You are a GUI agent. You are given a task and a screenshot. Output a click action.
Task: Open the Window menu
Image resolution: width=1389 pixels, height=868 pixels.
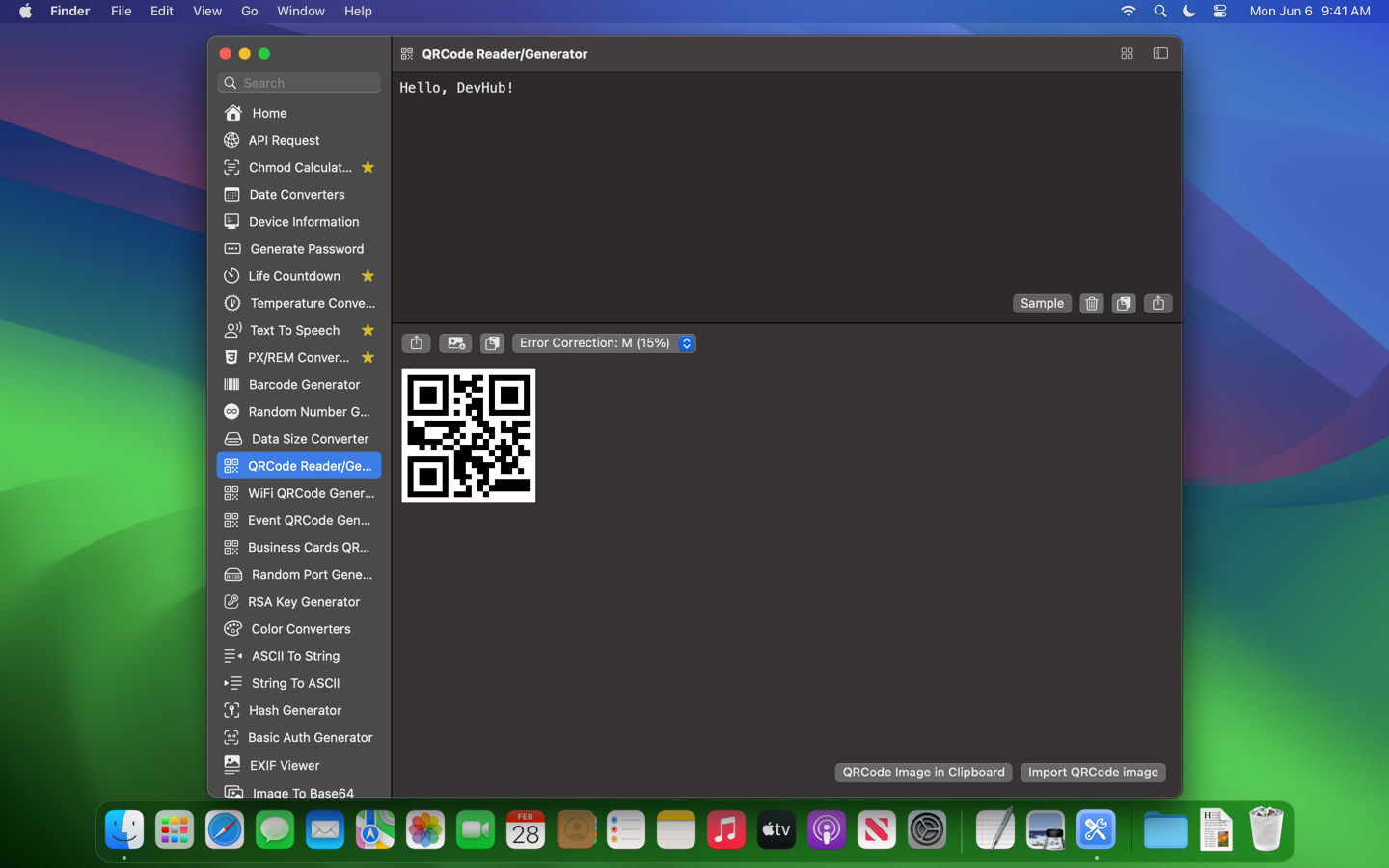click(x=301, y=11)
